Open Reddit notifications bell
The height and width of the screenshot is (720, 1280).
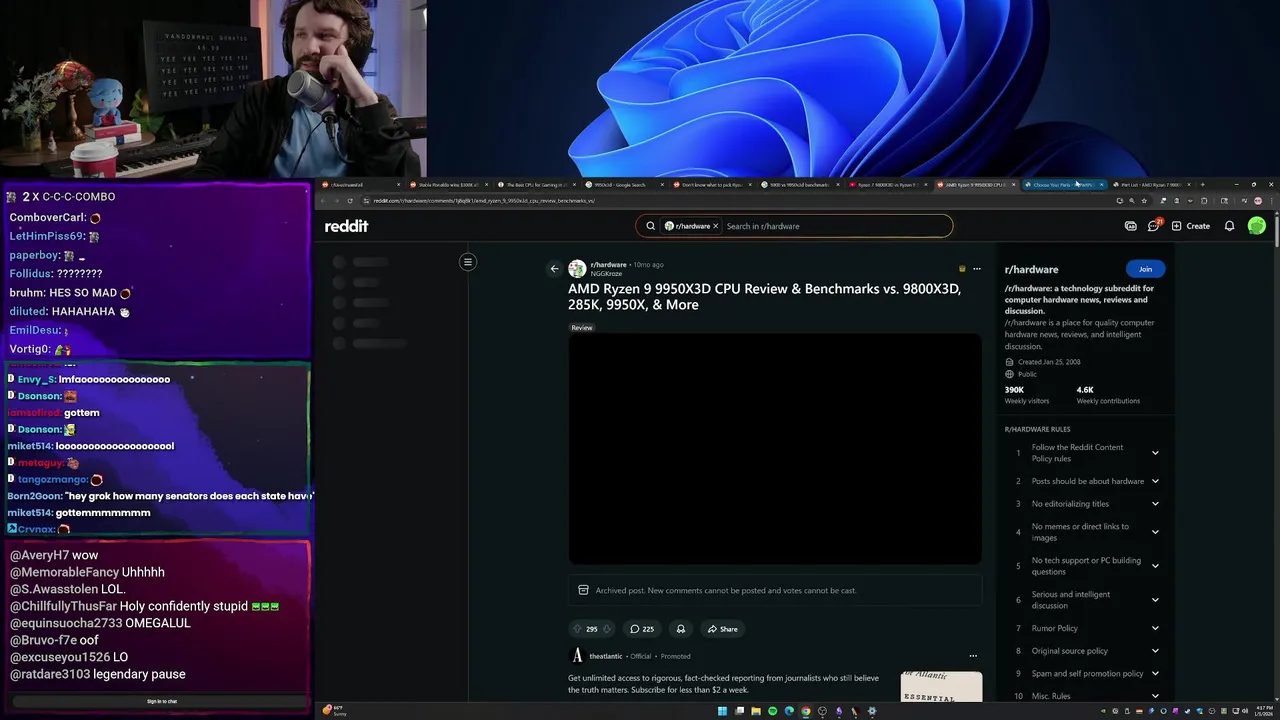(x=1229, y=226)
